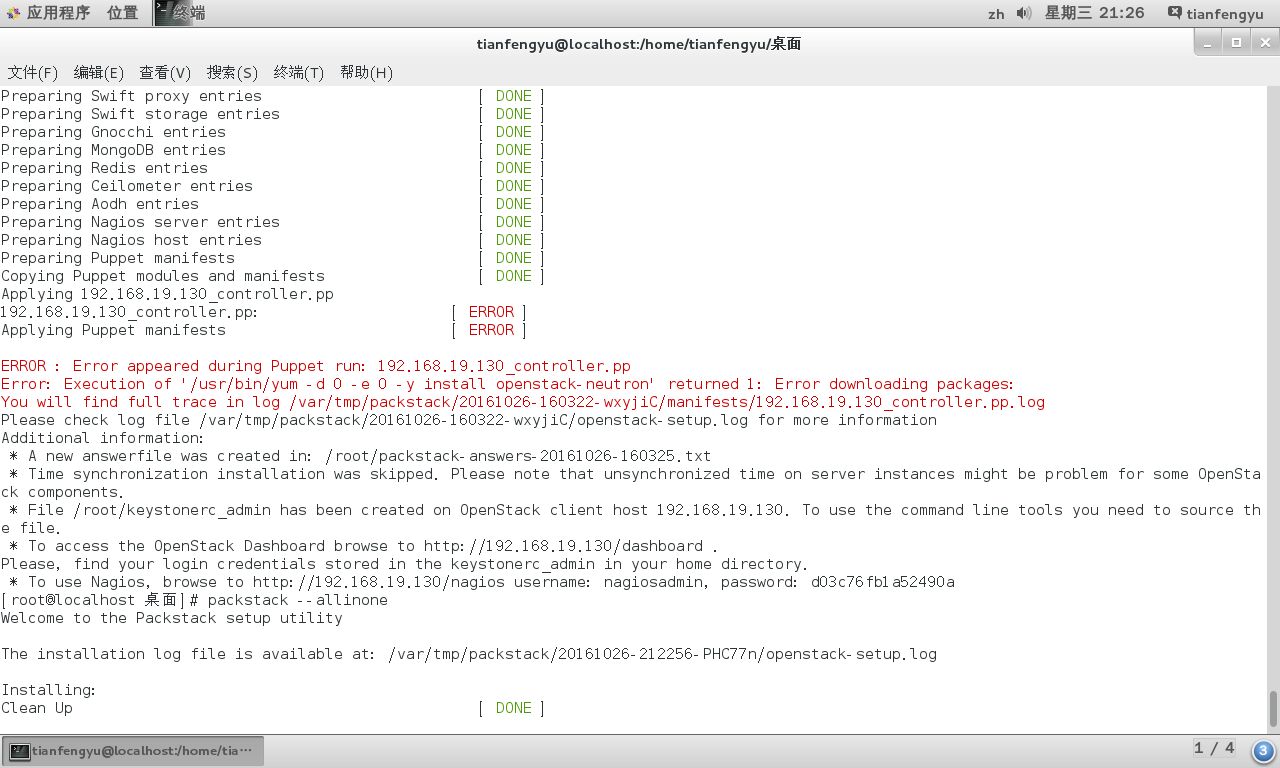This screenshot has height=768, width=1280.
Task: Open the zh input language indicator
Action: click(x=996, y=14)
